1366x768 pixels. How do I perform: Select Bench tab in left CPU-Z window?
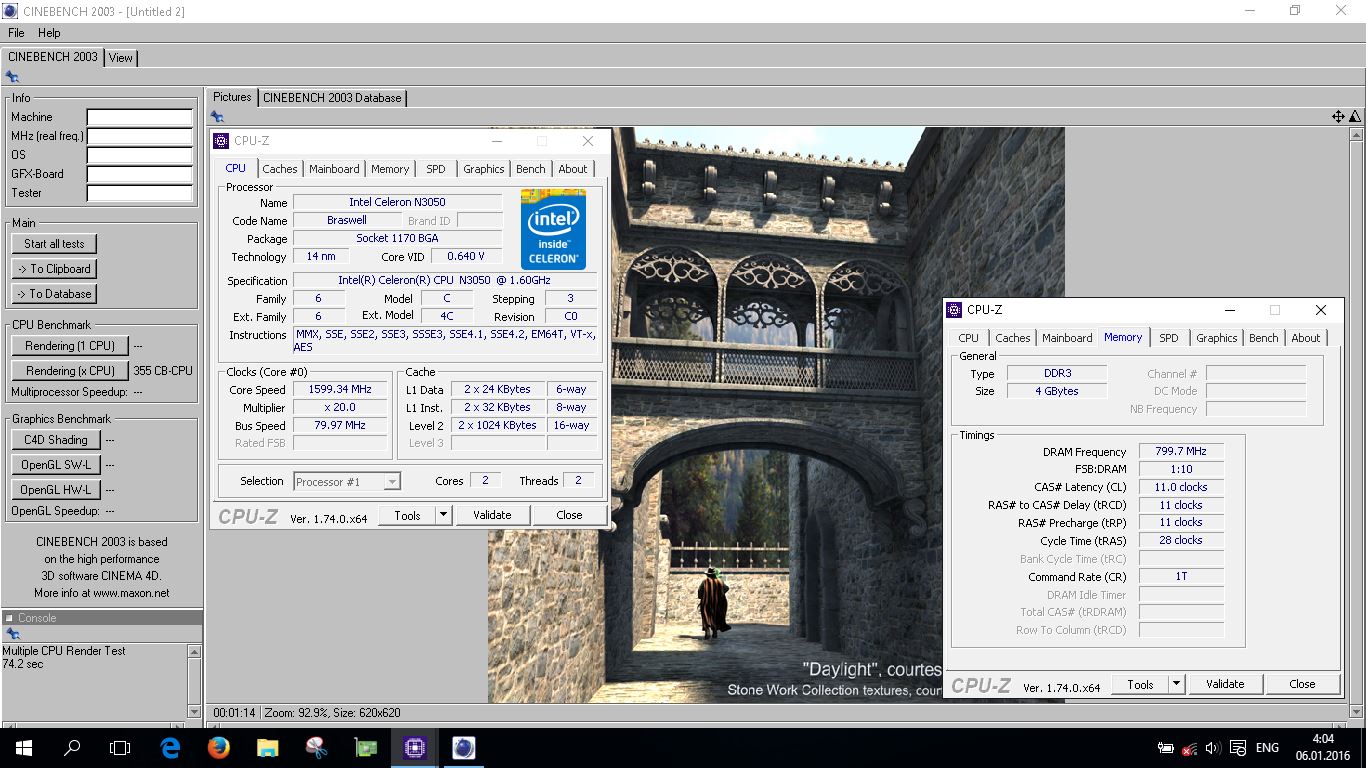click(x=531, y=169)
